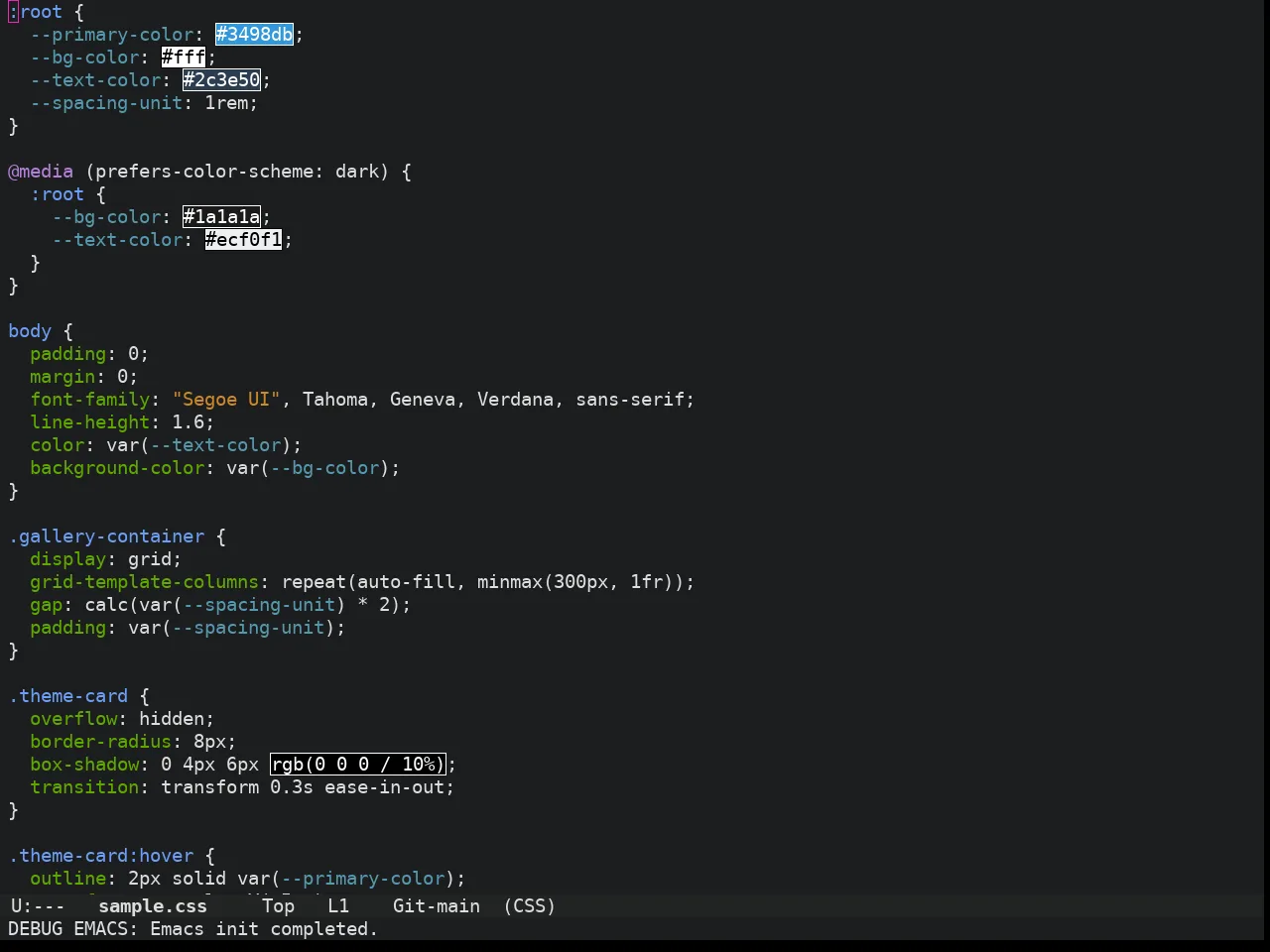Click 'grid-template-columns' property

(x=145, y=582)
